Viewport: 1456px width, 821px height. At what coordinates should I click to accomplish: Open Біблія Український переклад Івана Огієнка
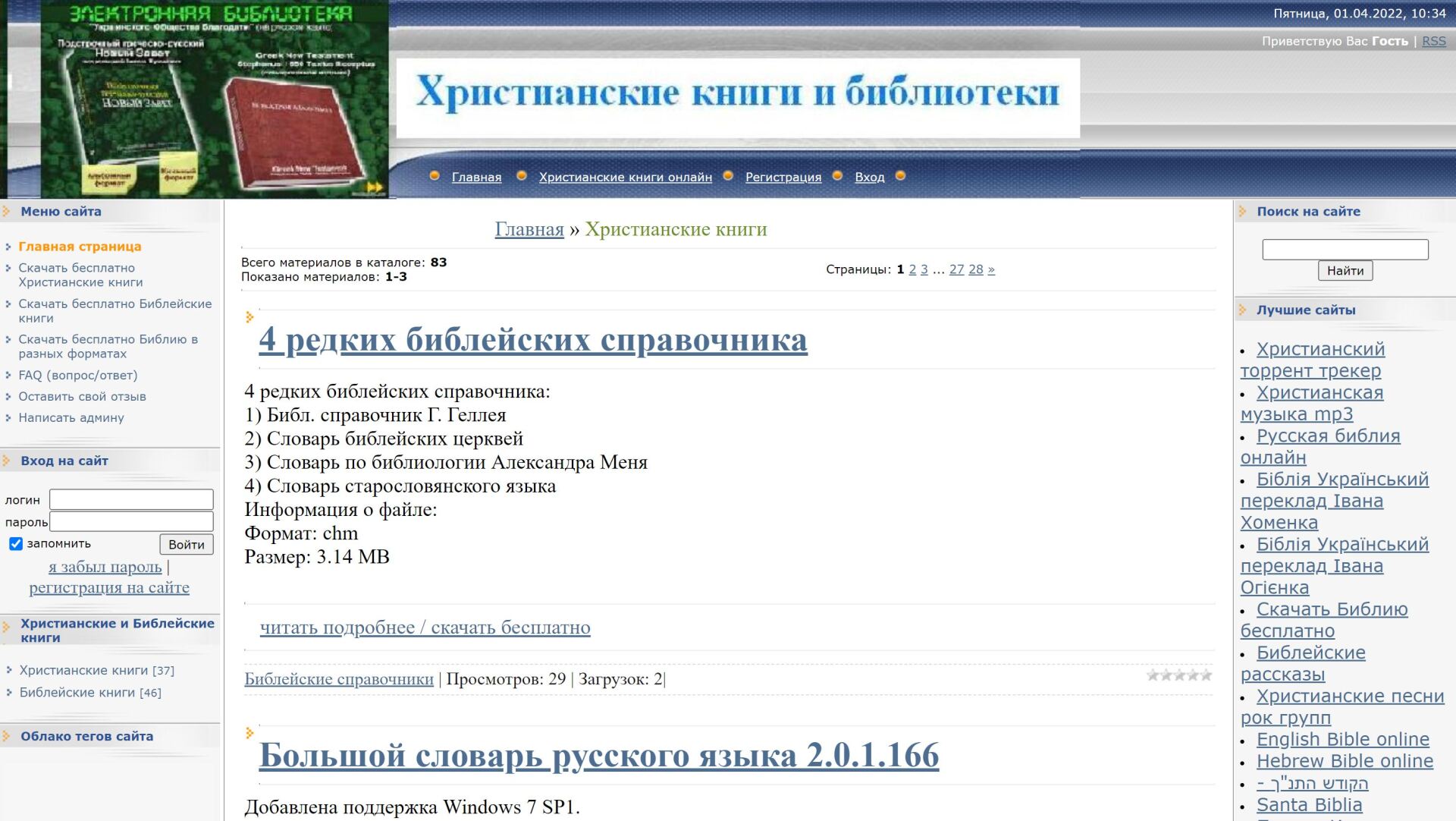click(x=1335, y=566)
